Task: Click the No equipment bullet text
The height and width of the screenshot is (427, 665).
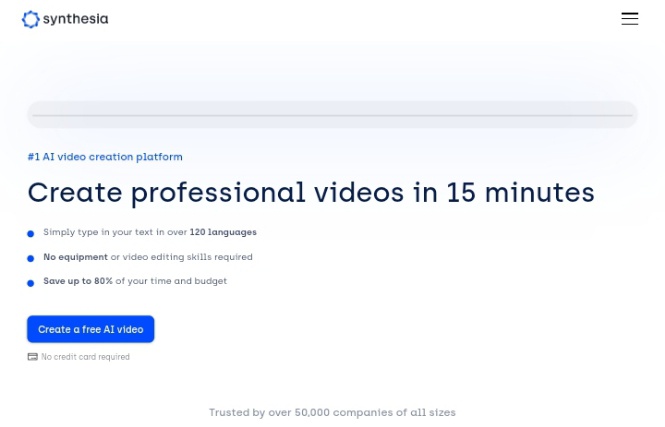Action: pos(148,257)
